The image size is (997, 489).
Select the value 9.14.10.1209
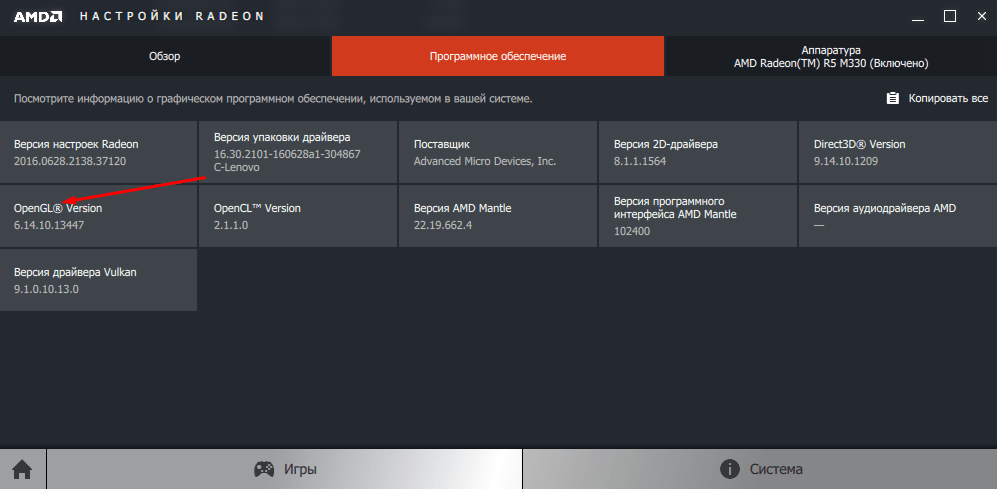coord(846,161)
